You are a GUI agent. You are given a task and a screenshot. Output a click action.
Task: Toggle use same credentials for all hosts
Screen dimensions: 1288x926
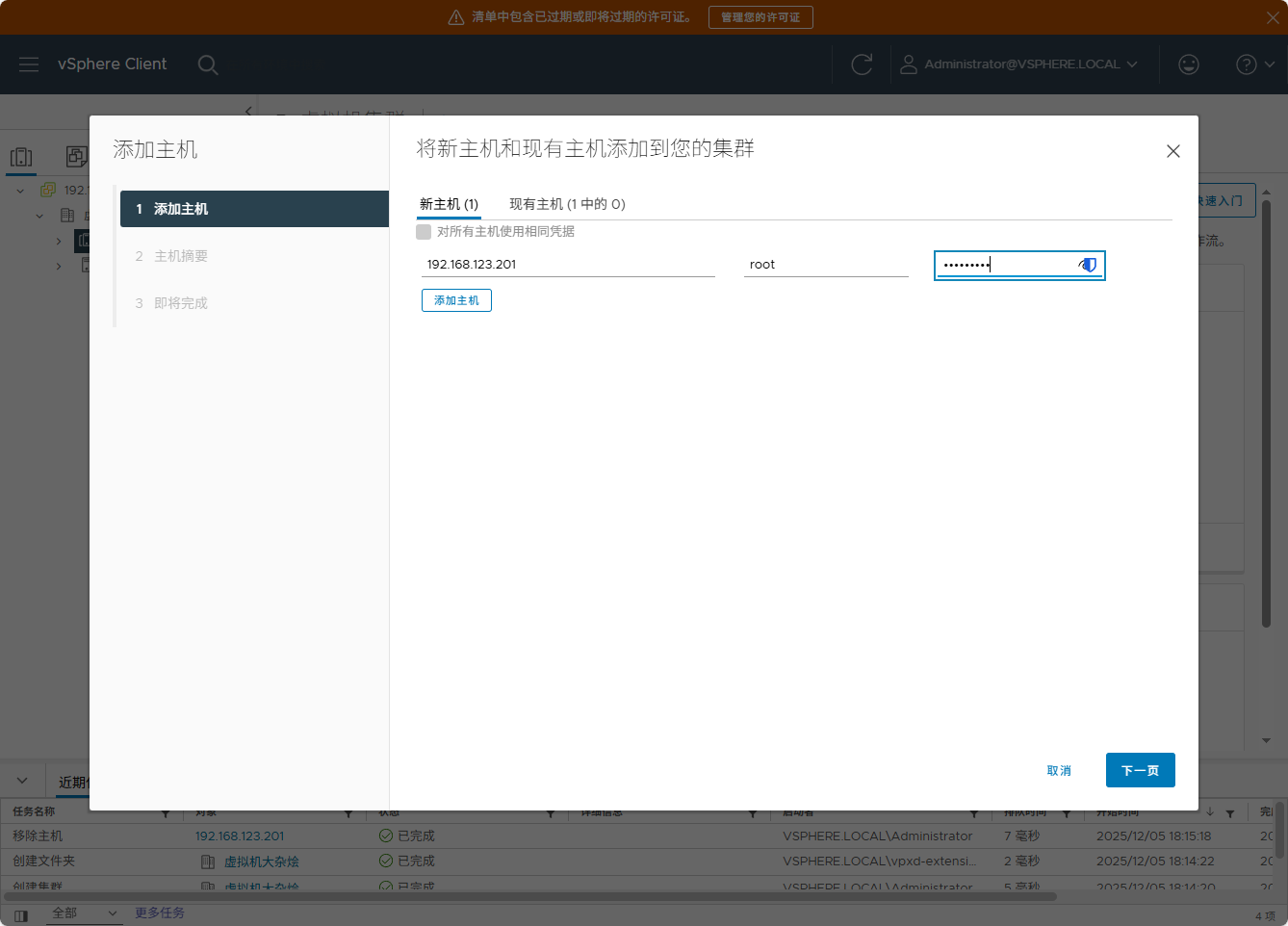coord(424,232)
